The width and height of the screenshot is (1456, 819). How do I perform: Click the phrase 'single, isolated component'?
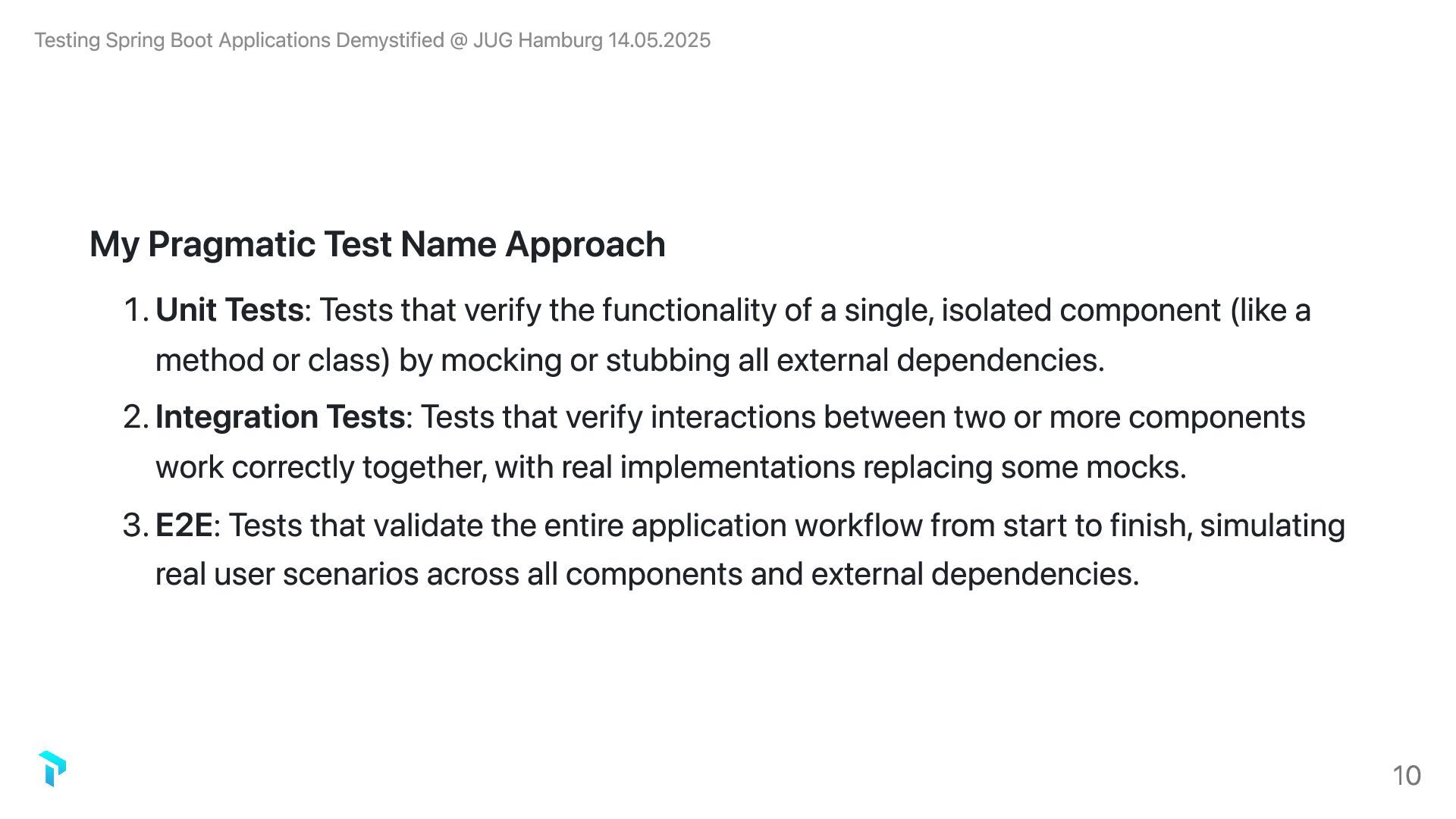coord(1032,310)
